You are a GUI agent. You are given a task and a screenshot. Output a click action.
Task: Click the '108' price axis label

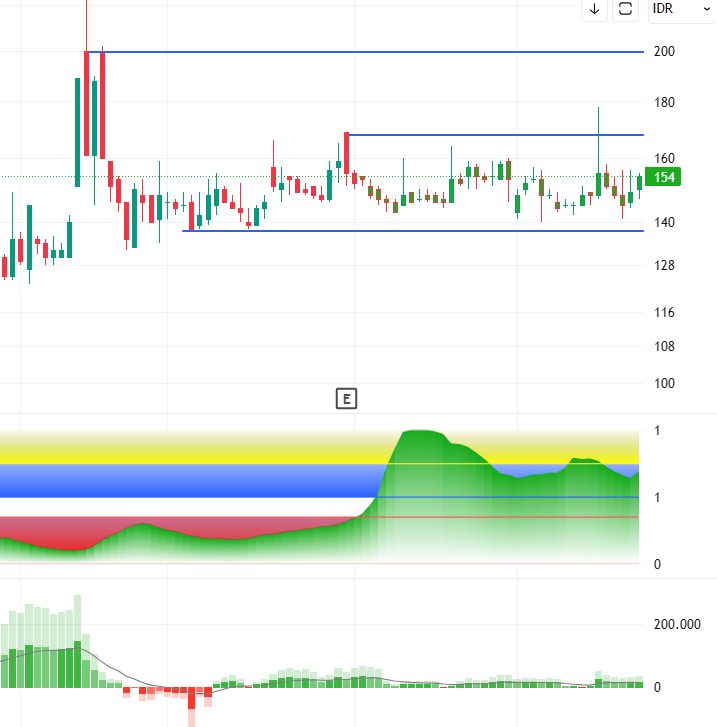coord(664,346)
